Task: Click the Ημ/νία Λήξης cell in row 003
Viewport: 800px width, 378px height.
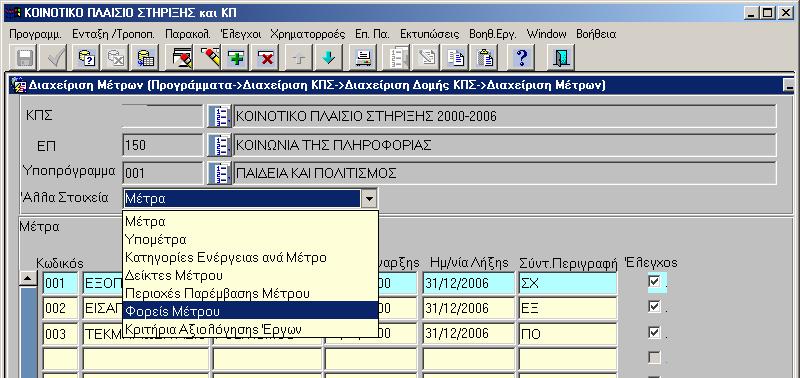Action: (469, 334)
